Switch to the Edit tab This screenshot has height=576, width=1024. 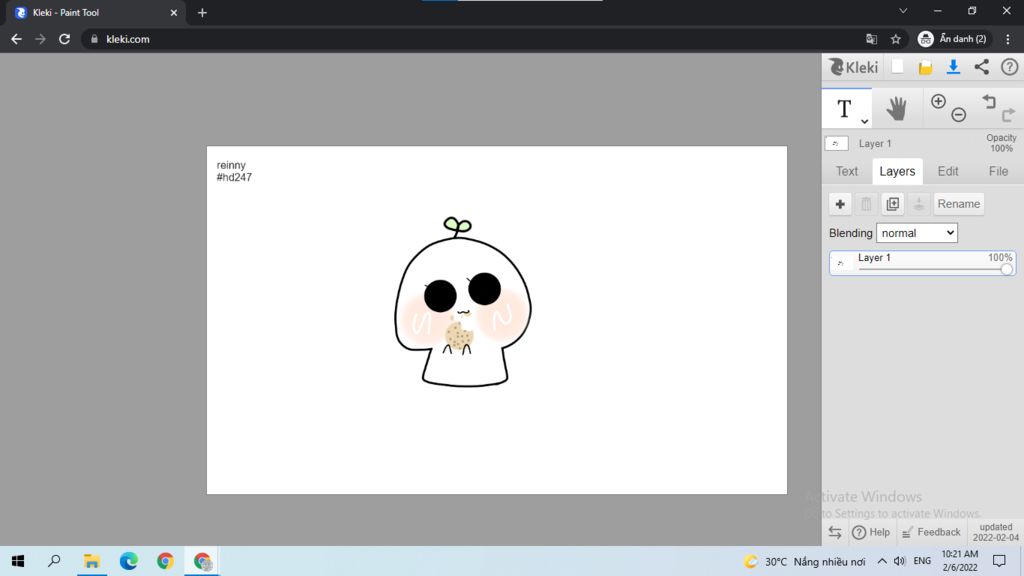pos(948,171)
